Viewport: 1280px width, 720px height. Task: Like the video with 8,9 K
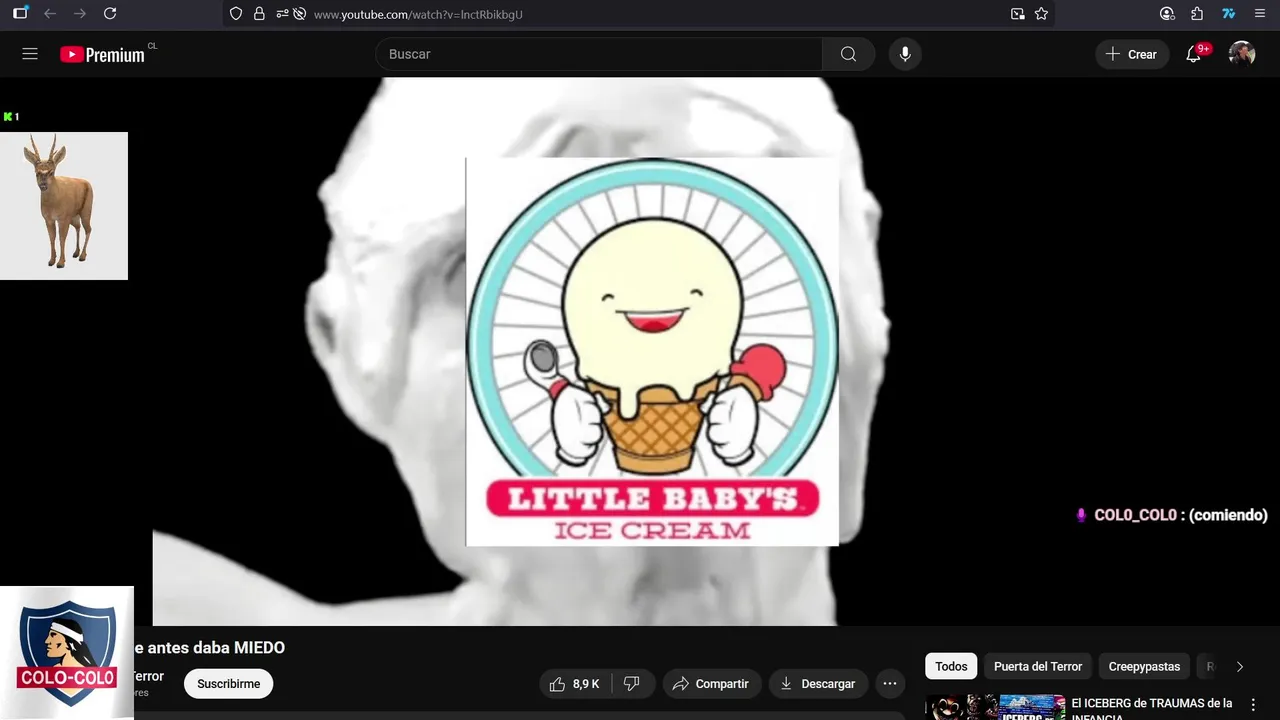(x=574, y=684)
